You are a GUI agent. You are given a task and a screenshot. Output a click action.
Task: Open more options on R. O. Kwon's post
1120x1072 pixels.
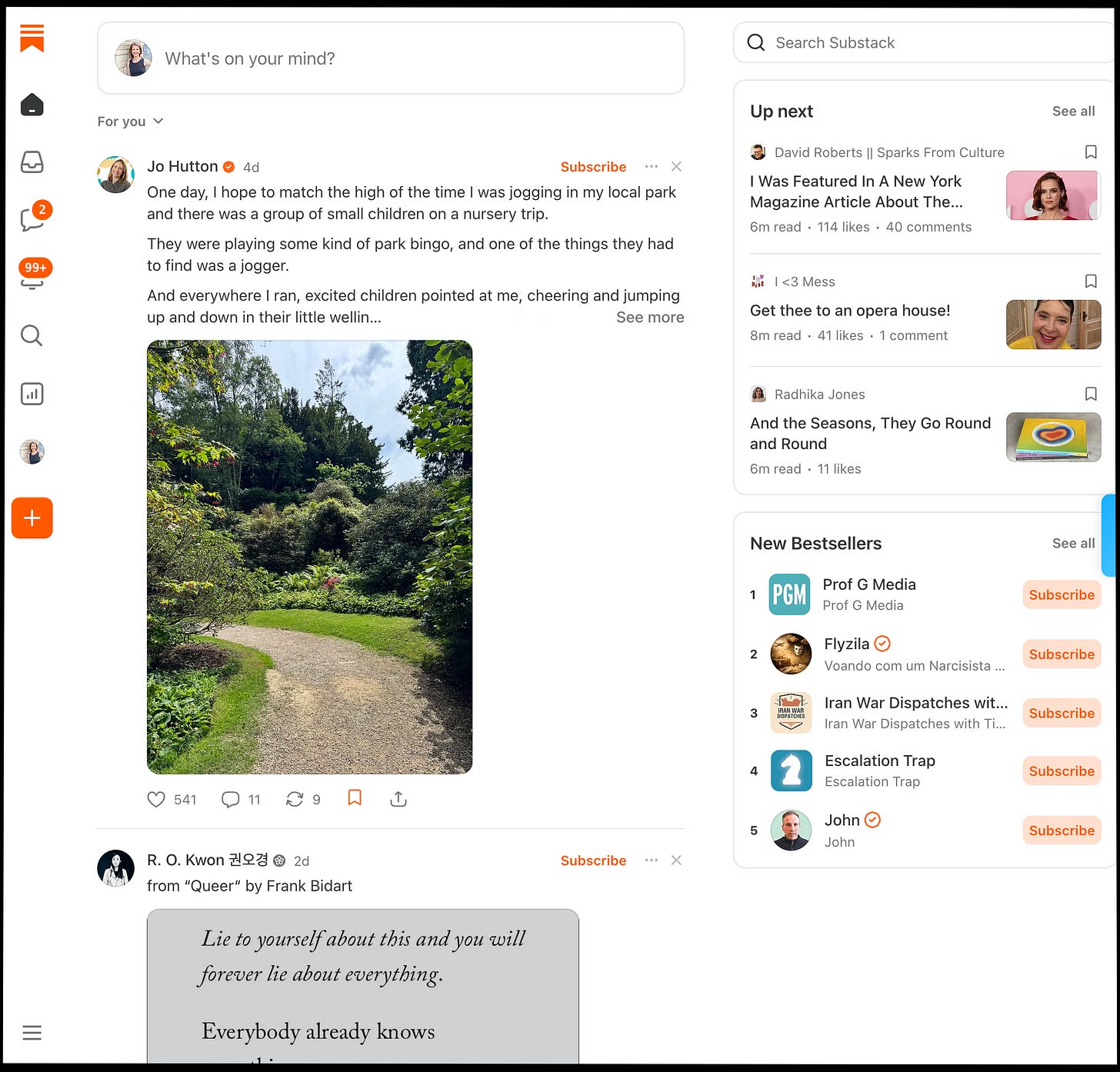652,861
